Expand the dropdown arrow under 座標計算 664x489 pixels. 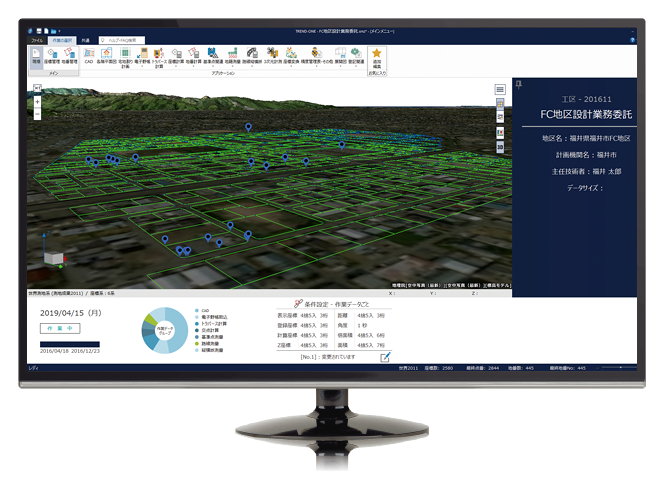point(176,66)
